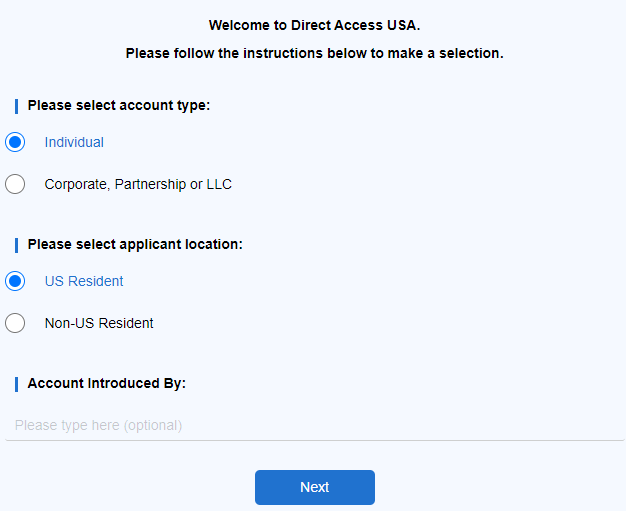Click the blue bar beside applicant location heading
Screen dimensions: 626x511
coord(16,245)
